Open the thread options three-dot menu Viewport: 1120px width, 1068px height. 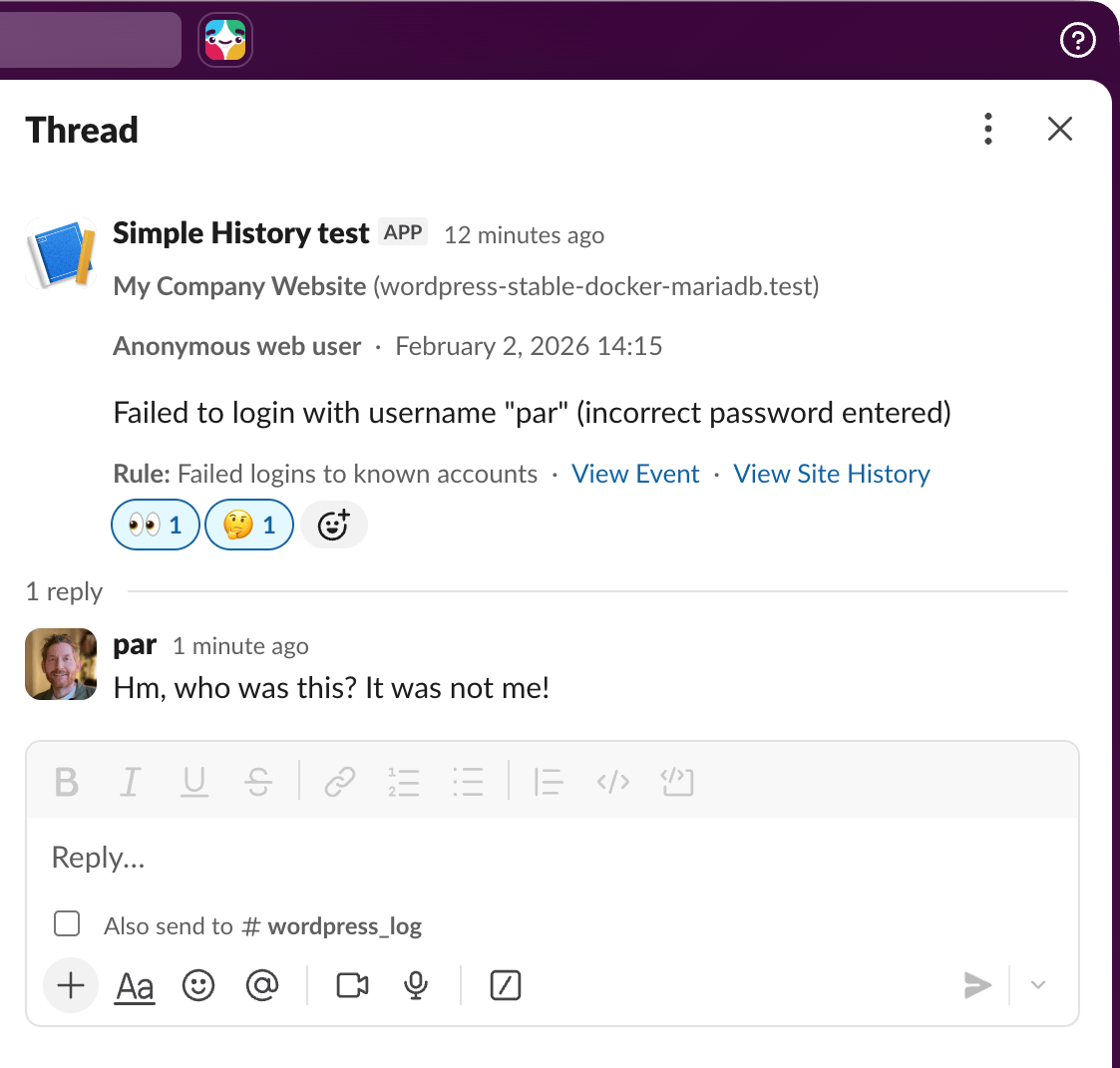[x=988, y=129]
